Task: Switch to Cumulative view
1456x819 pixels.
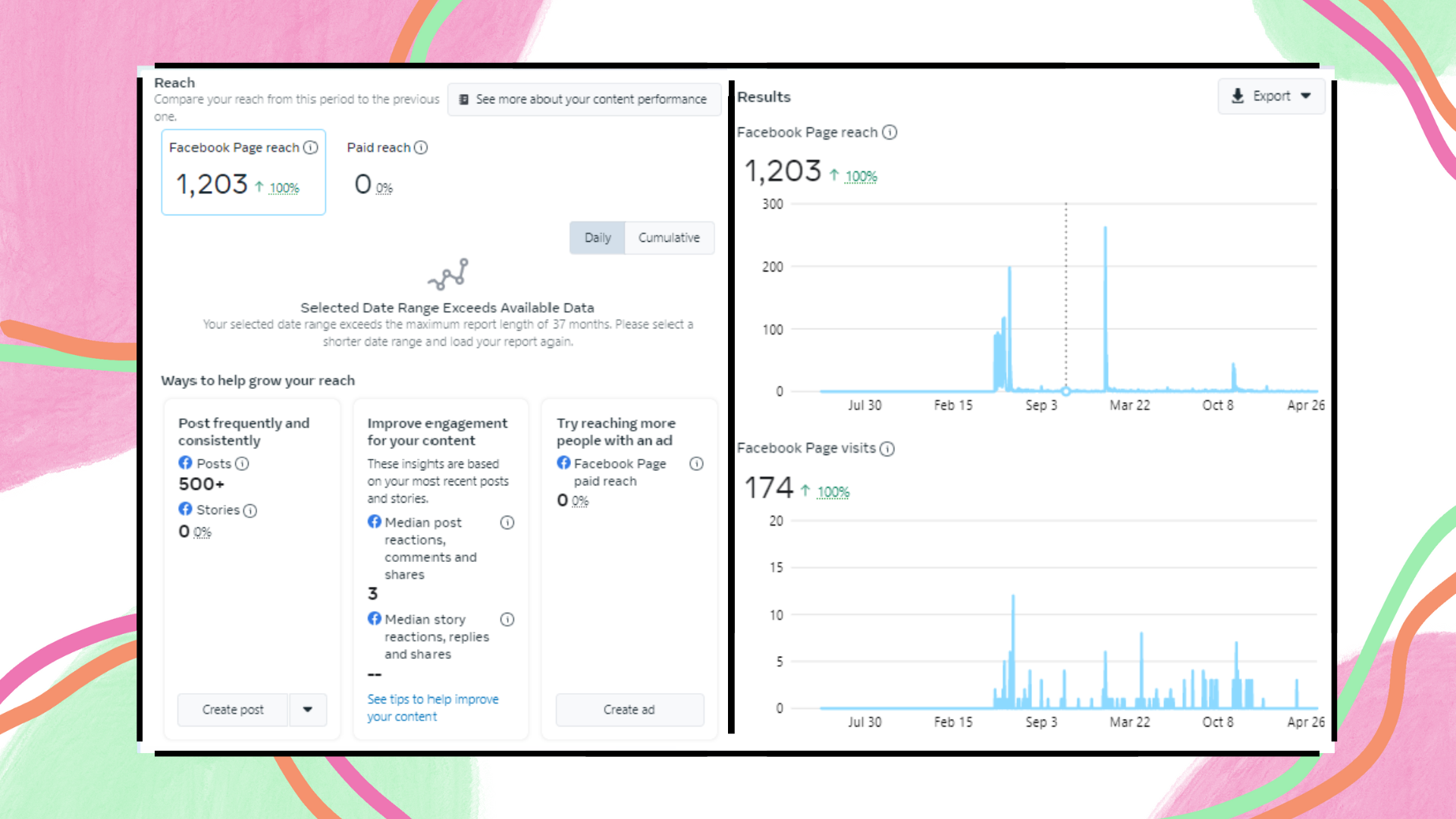Action: coord(669,238)
